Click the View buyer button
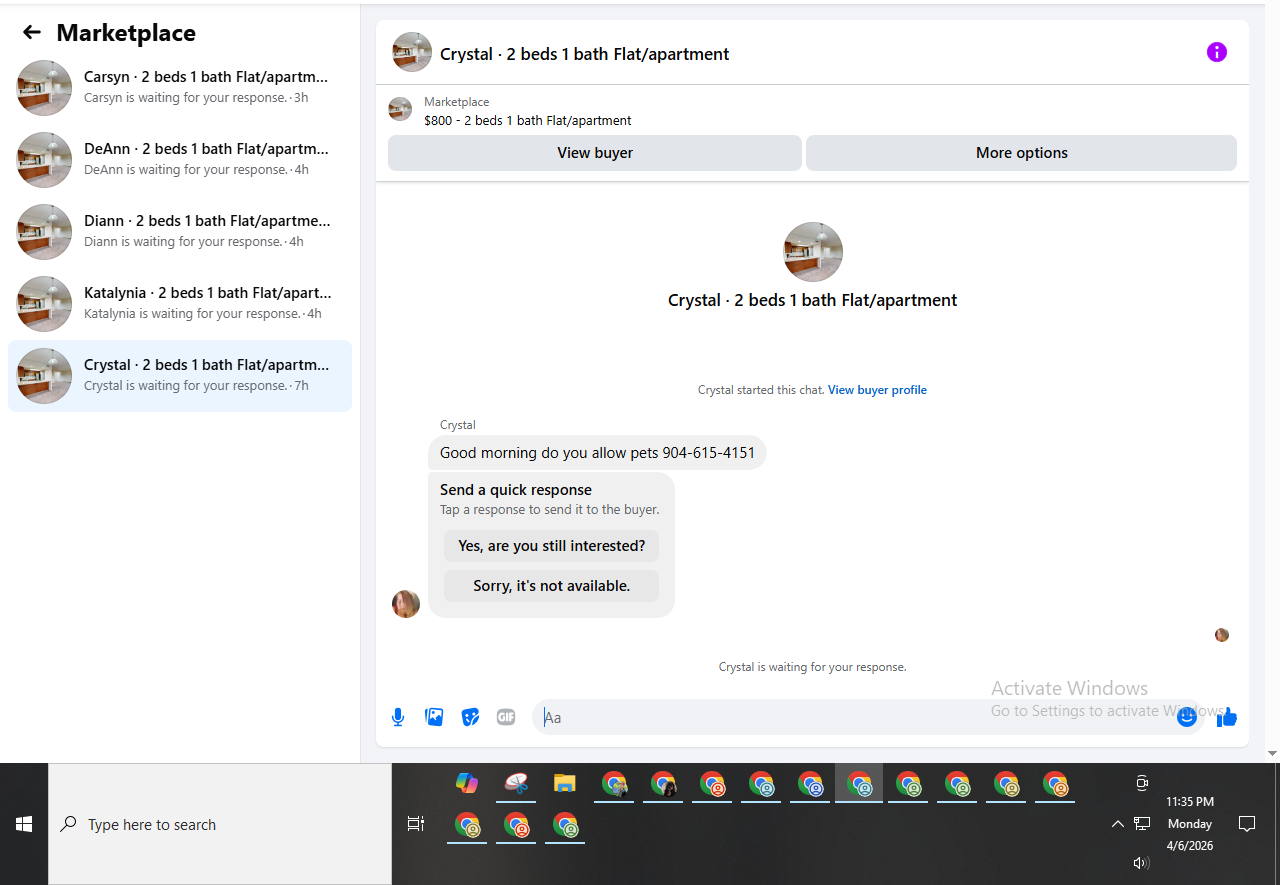This screenshot has width=1280, height=885. click(595, 153)
